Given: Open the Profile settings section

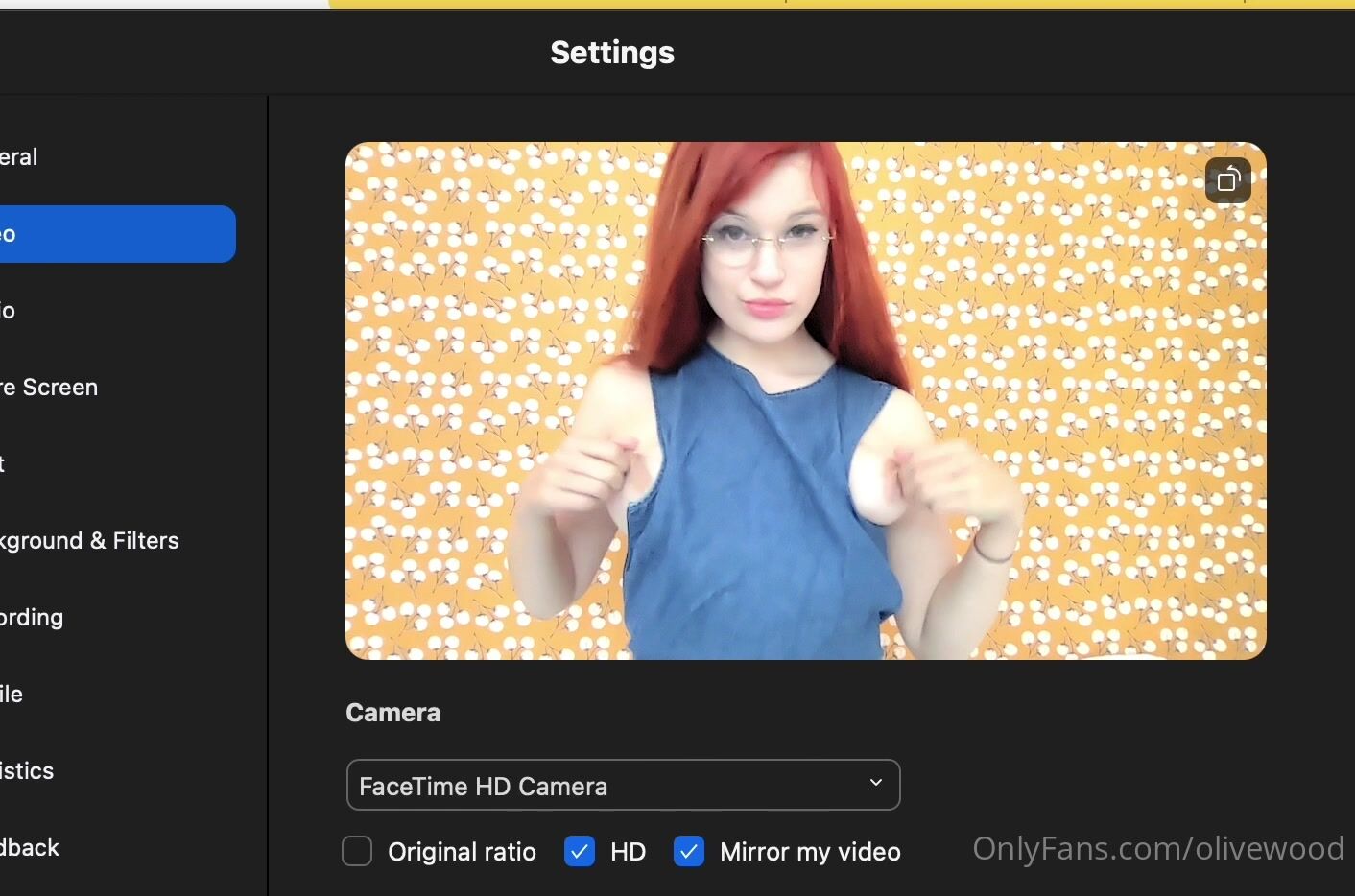Looking at the screenshot, I should [12, 695].
